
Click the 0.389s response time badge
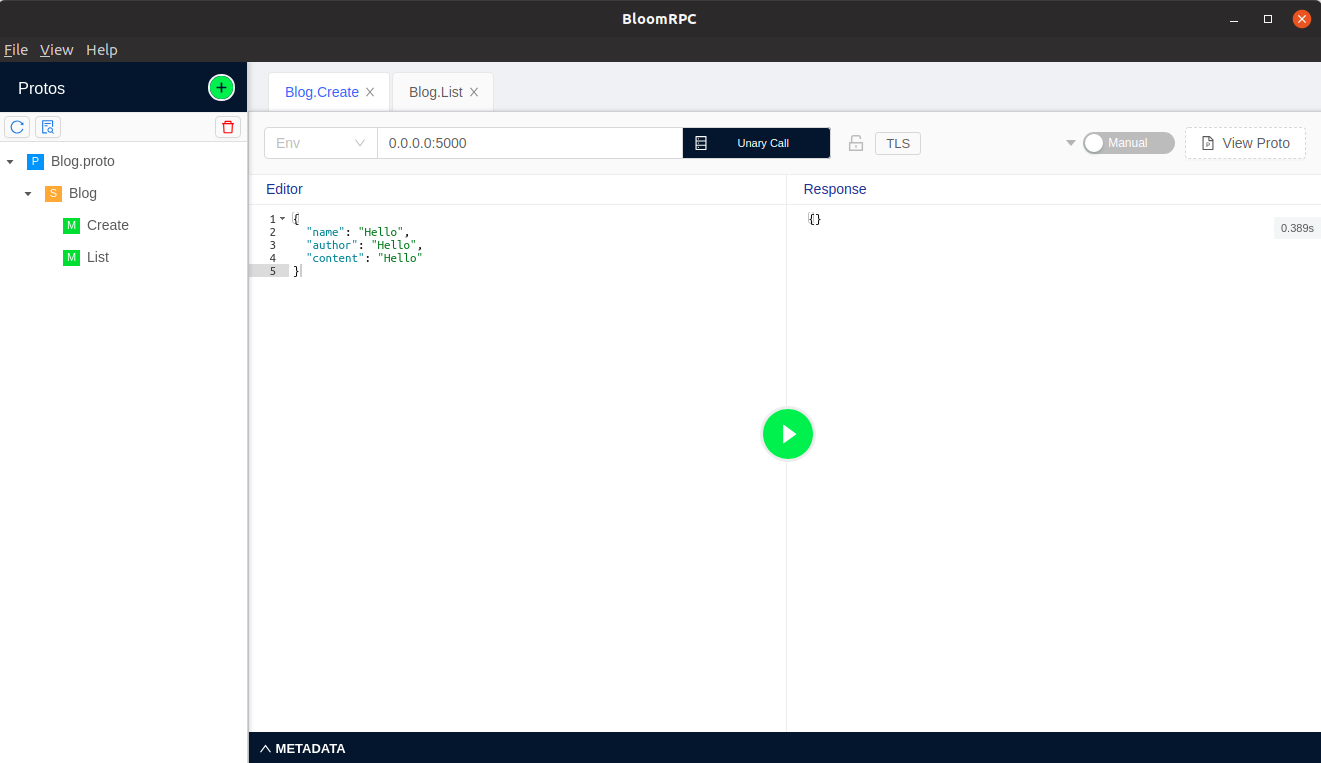[x=1297, y=228]
